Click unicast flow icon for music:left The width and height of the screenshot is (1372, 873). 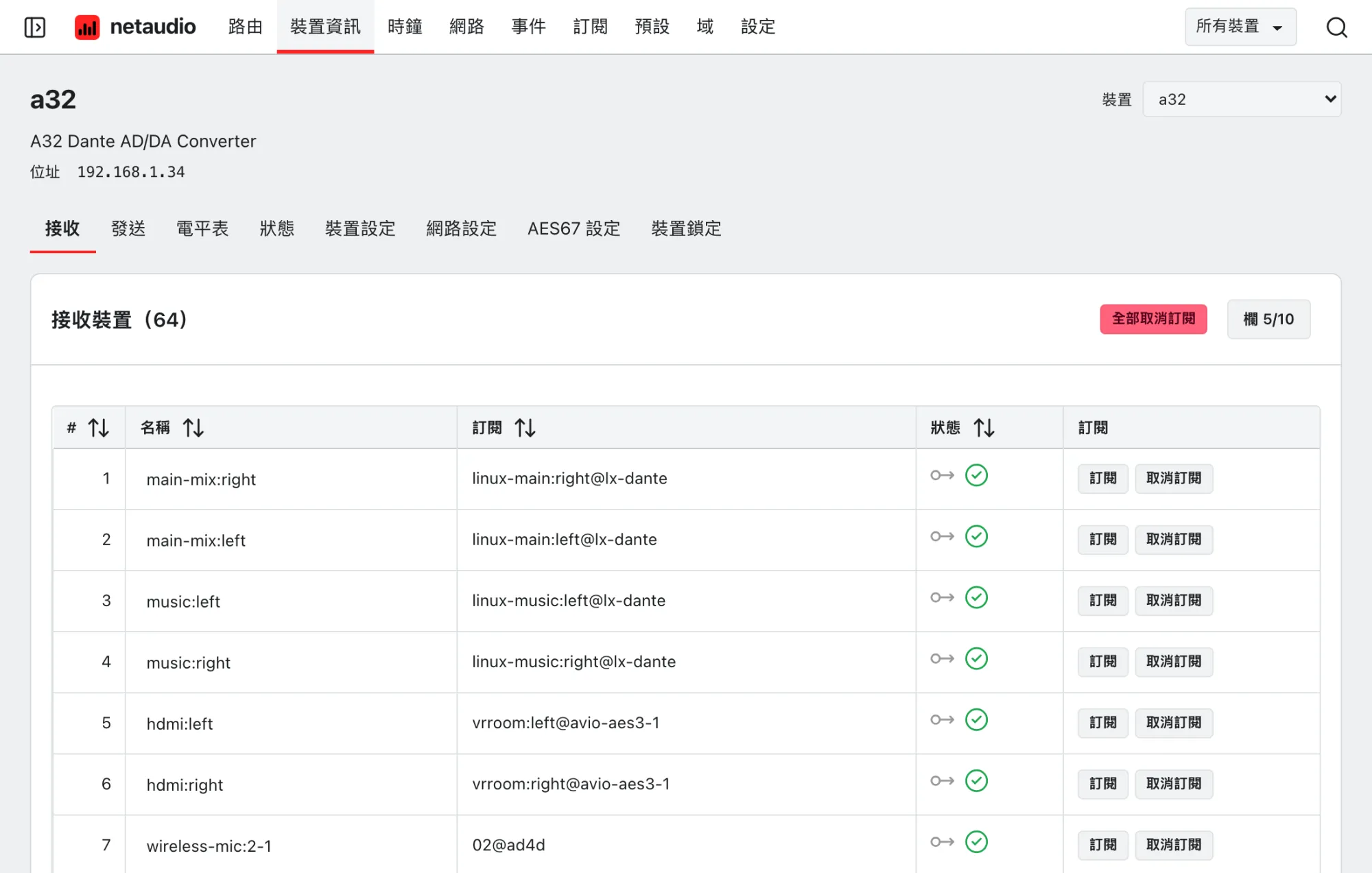point(943,597)
